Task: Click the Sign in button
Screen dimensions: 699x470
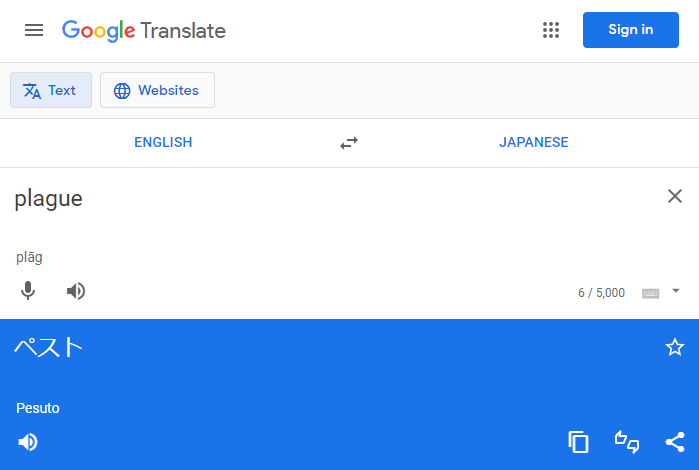Action: tap(631, 30)
